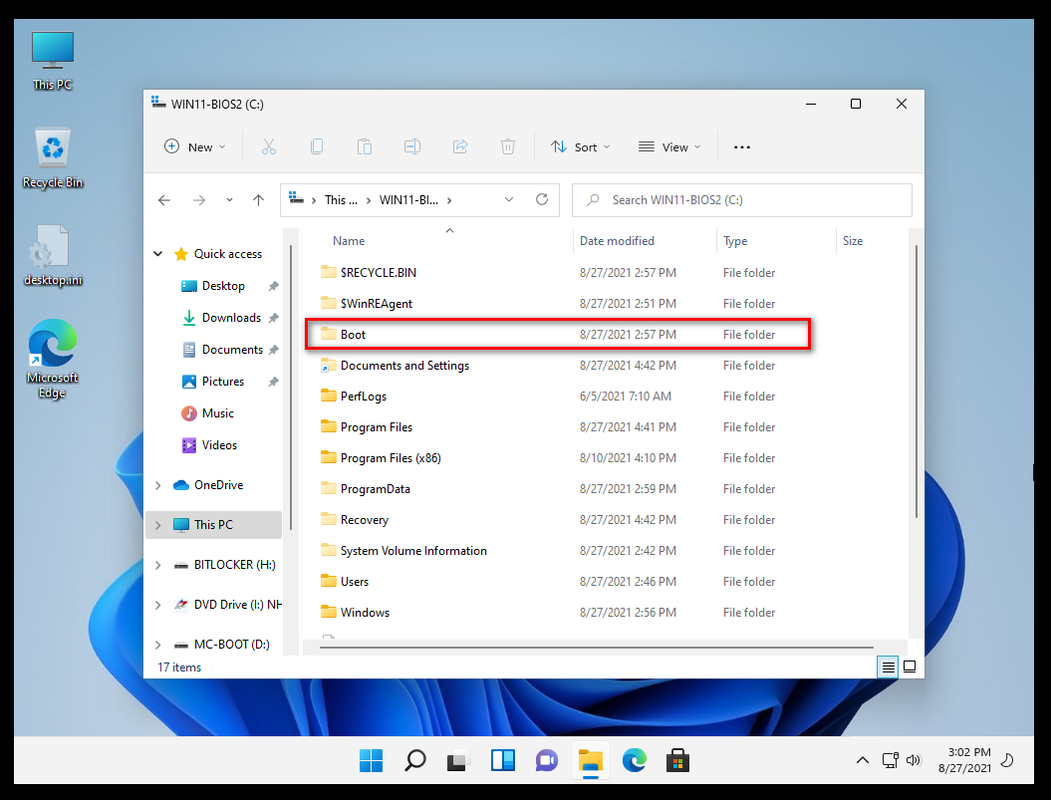This screenshot has width=1051, height=800.
Task: Click the Delete trash can icon
Action: click(x=508, y=147)
